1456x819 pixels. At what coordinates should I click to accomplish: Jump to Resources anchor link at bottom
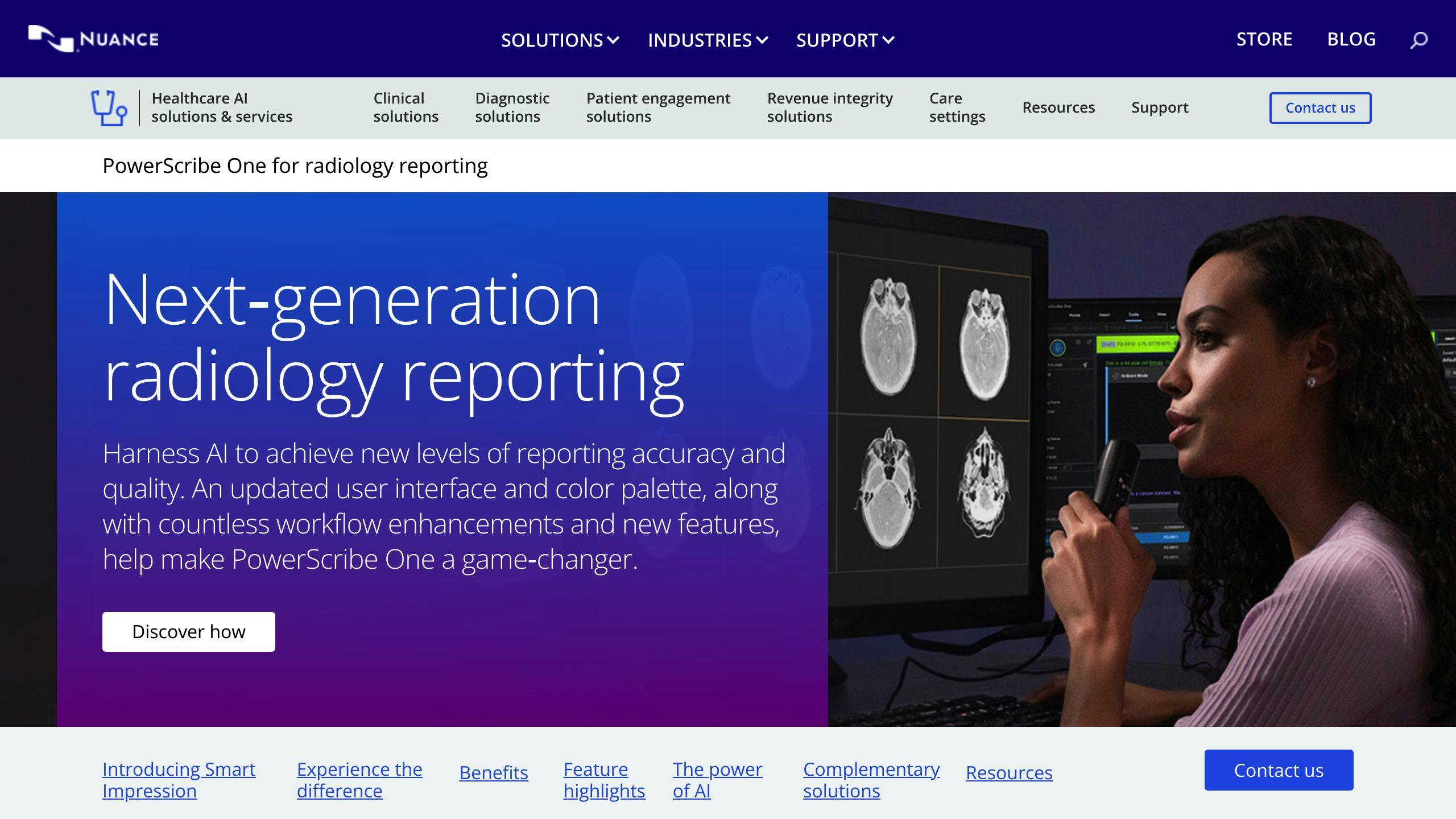(x=1009, y=772)
